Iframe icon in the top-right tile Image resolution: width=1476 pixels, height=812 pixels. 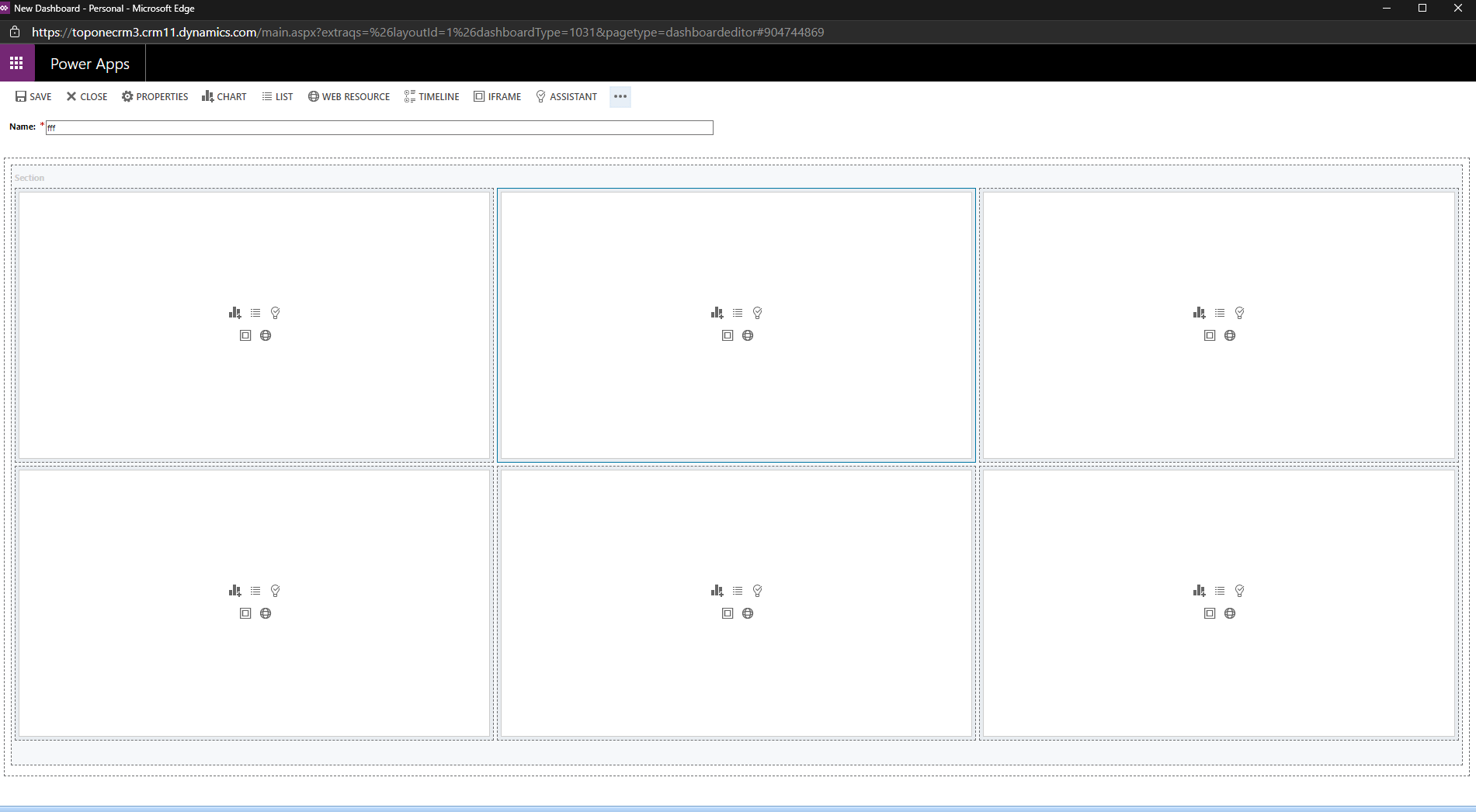click(1210, 335)
